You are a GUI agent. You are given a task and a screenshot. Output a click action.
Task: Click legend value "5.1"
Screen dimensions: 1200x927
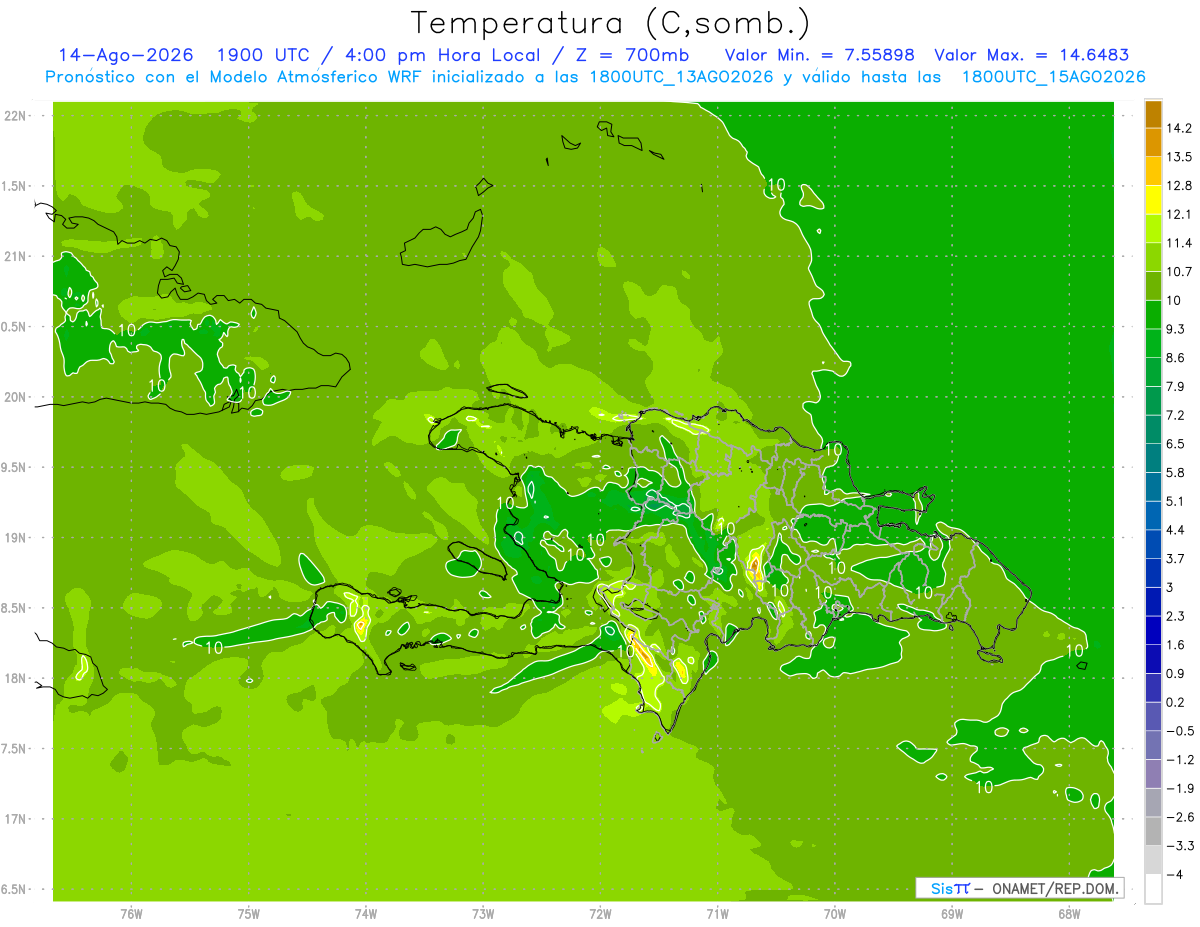point(1175,501)
